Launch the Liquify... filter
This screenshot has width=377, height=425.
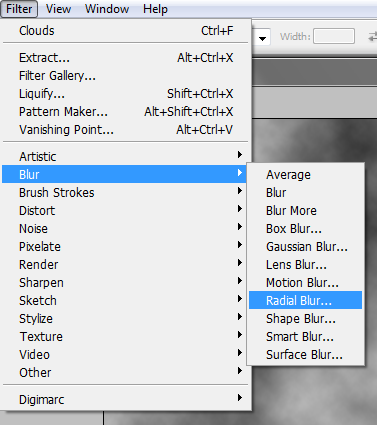coord(126,94)
